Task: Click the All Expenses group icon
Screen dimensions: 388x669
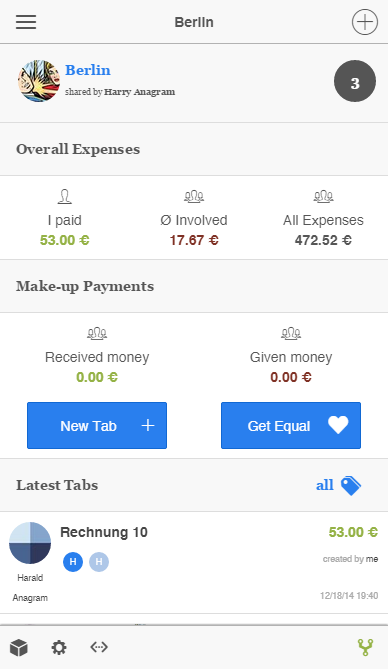Action: point(323,196)
